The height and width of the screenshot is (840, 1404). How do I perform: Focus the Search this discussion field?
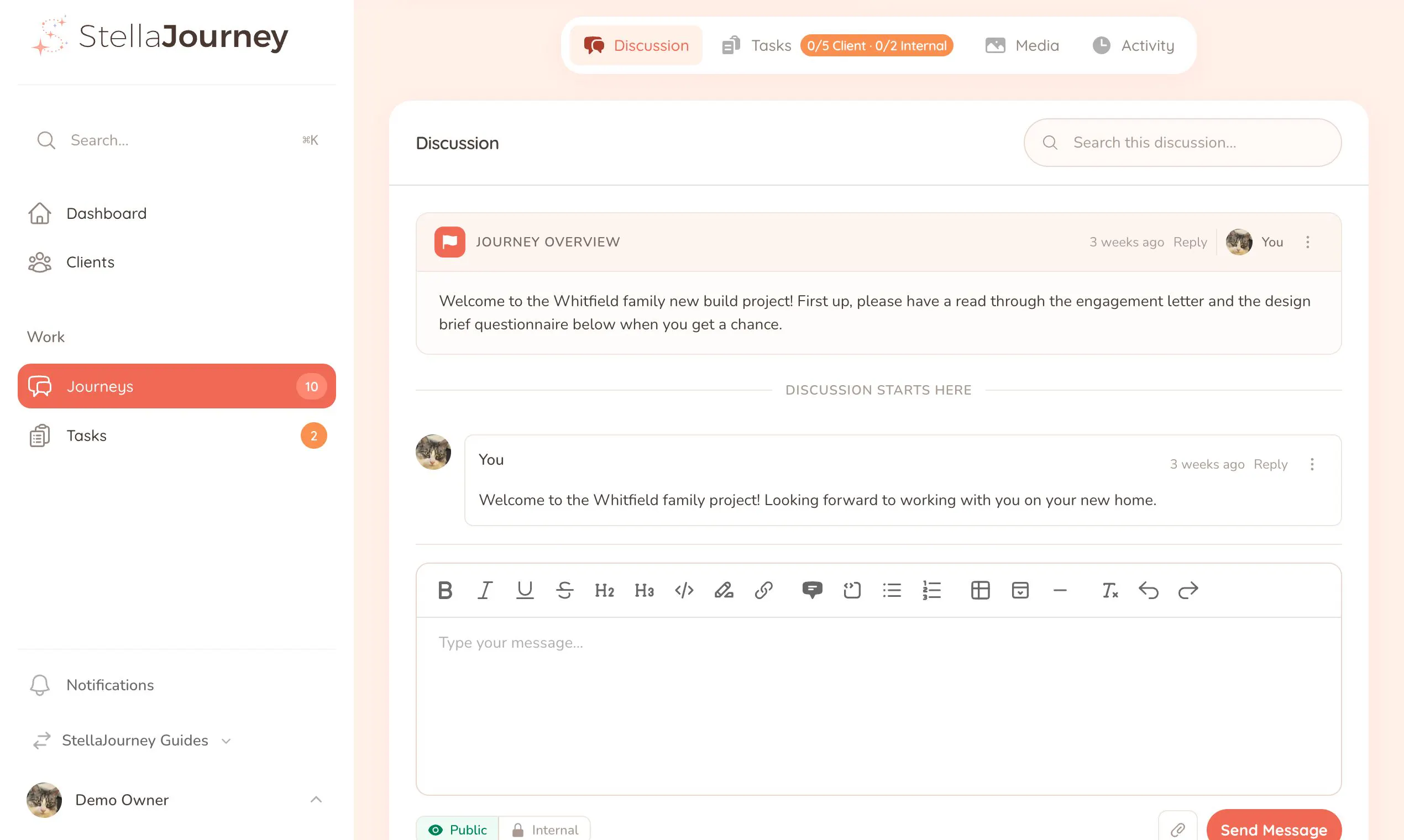coord(1182,143)
